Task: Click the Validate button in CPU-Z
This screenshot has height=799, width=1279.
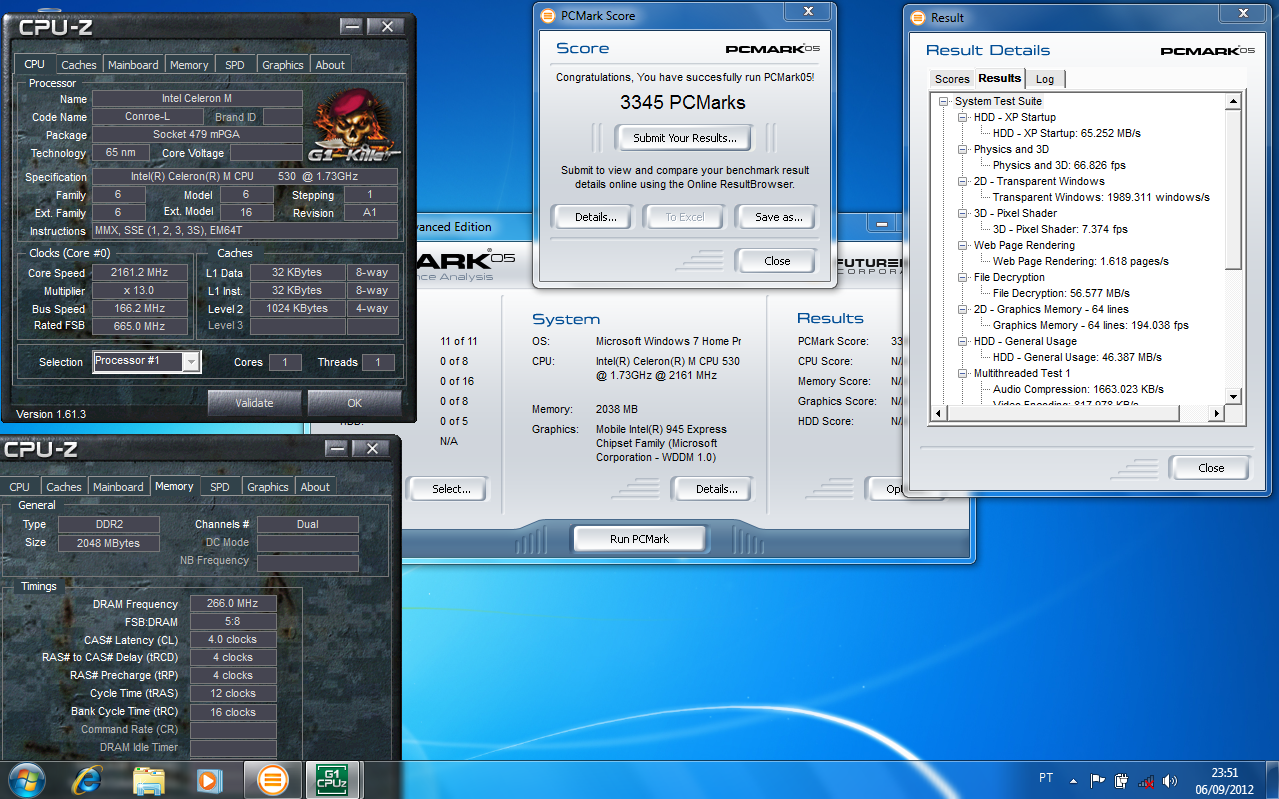Action: coord(254,403)
